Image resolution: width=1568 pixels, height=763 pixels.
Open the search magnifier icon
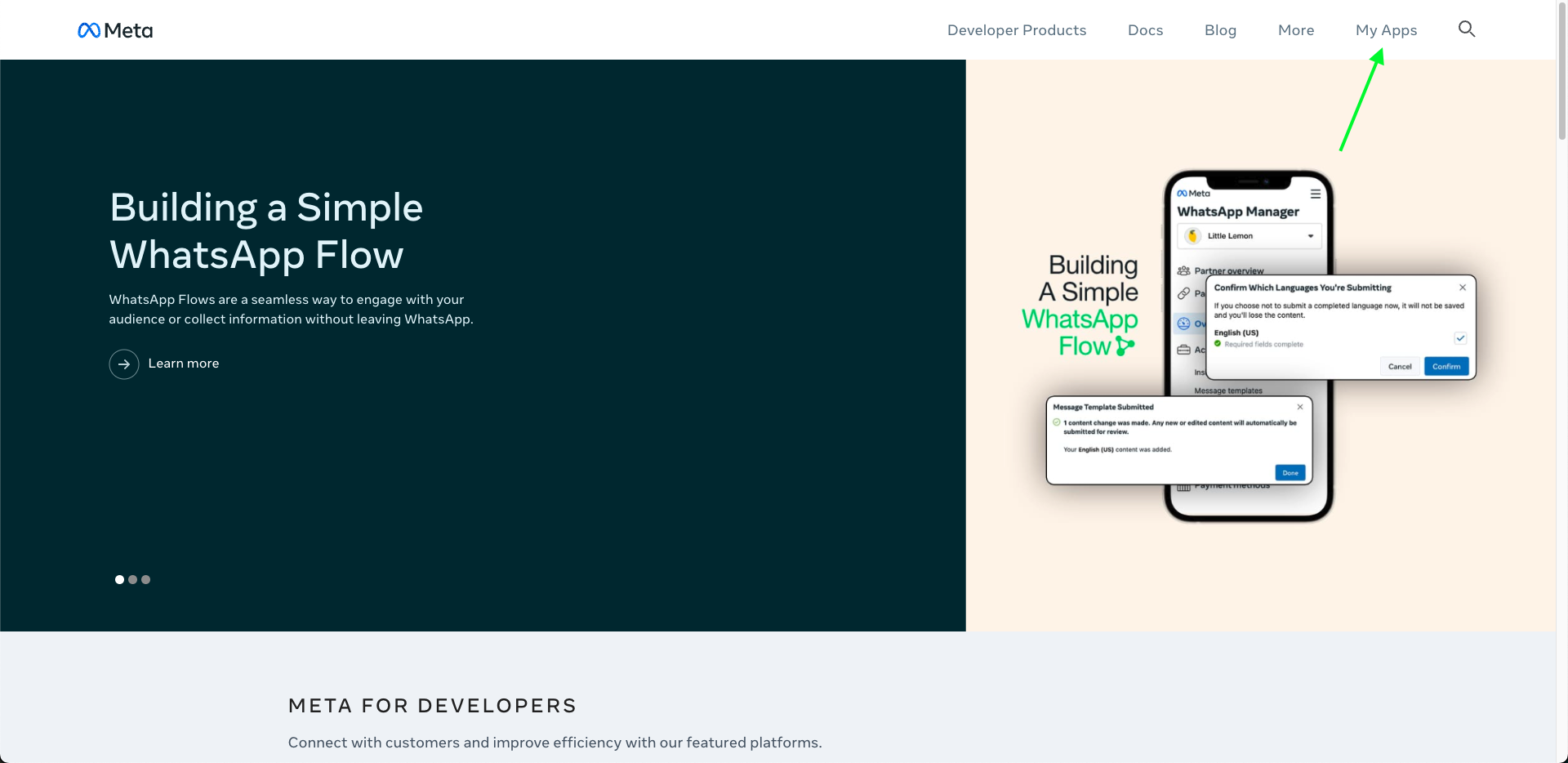pyautogui.click(x=1467, y=29)
